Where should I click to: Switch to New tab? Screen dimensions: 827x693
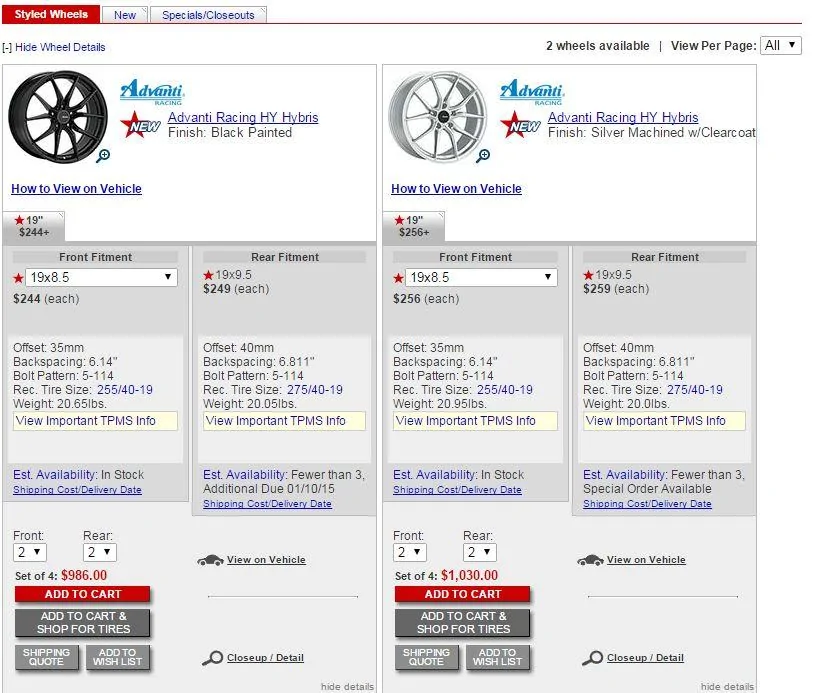point(125,15)
